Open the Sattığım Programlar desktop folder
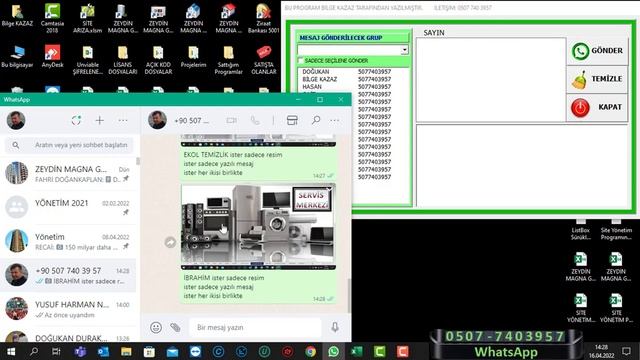The image size is (640, 360). point(229,59)
